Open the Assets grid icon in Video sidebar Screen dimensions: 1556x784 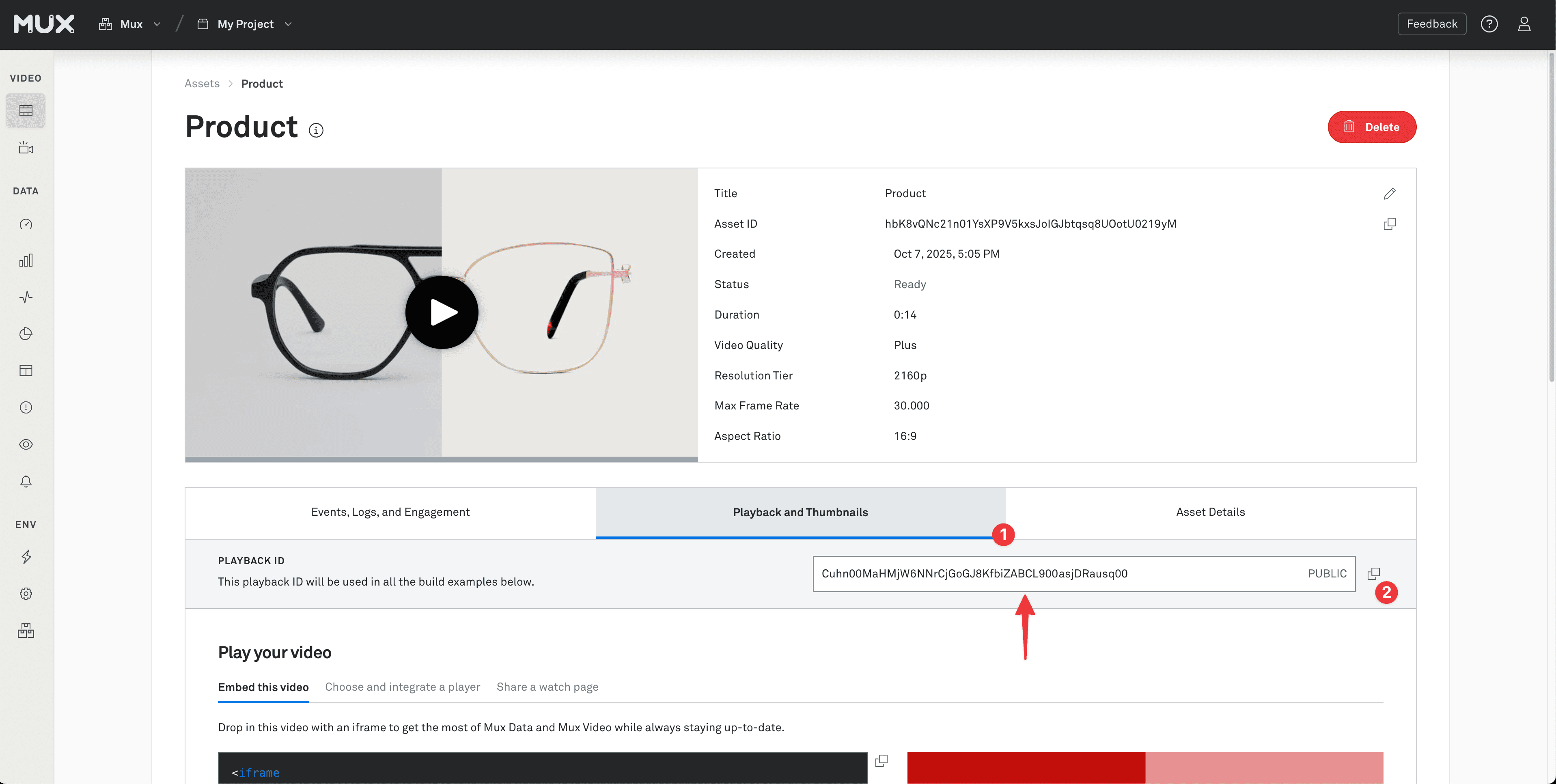26,110
